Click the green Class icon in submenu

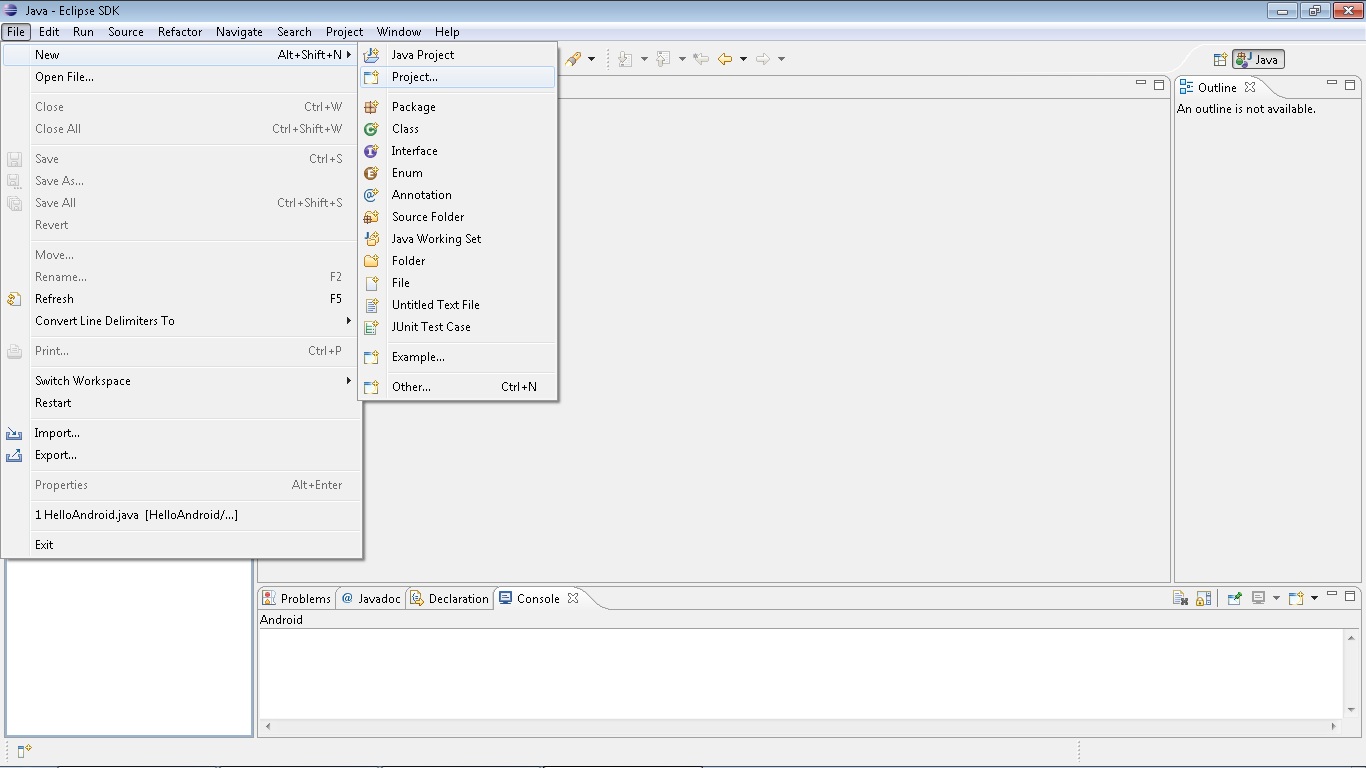tap(371, 129)
